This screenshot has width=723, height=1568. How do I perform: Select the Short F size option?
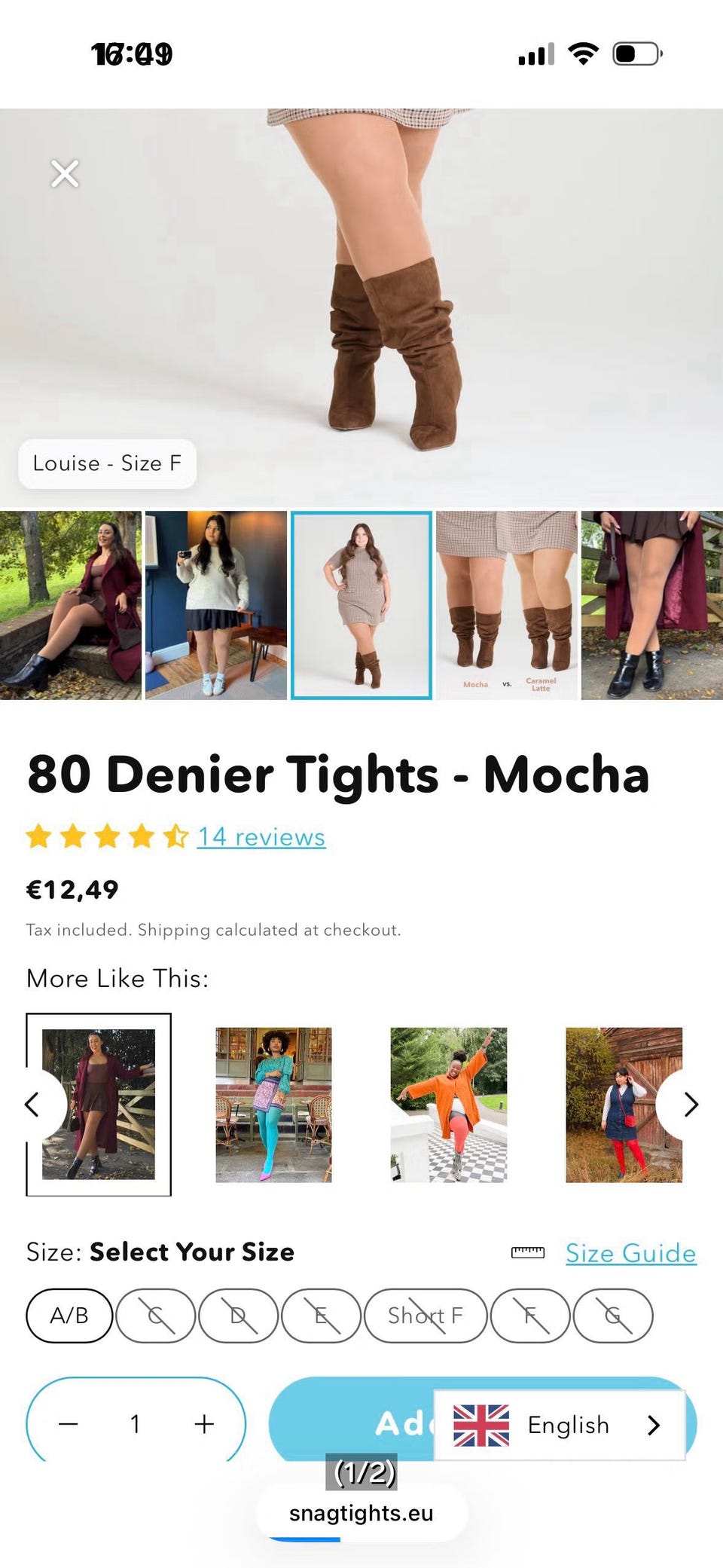[426, 1316]
